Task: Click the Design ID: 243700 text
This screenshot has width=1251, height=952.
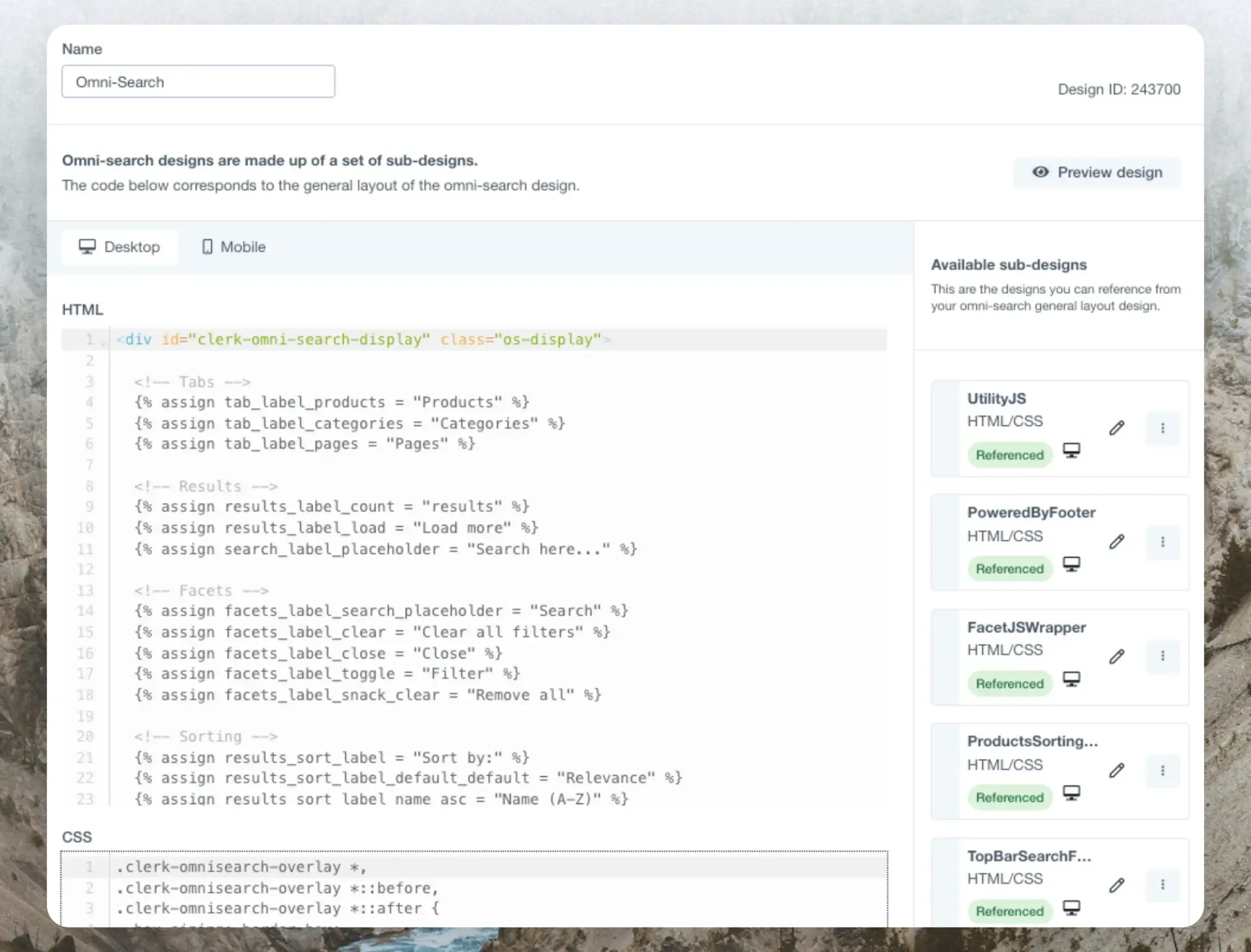Action: click(x=1119, y=90)
